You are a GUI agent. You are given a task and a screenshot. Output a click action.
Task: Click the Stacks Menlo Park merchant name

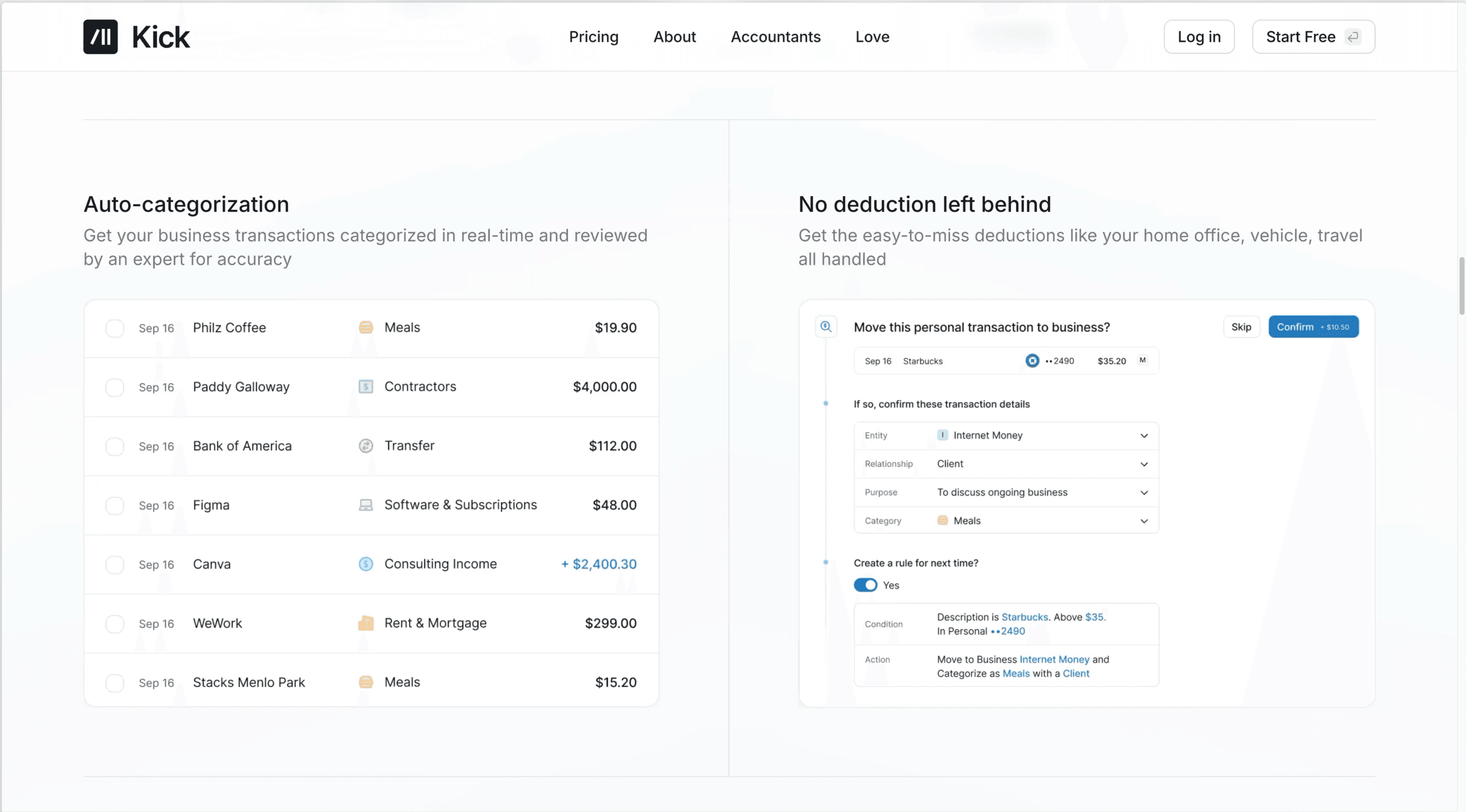[x=249, y=683]
